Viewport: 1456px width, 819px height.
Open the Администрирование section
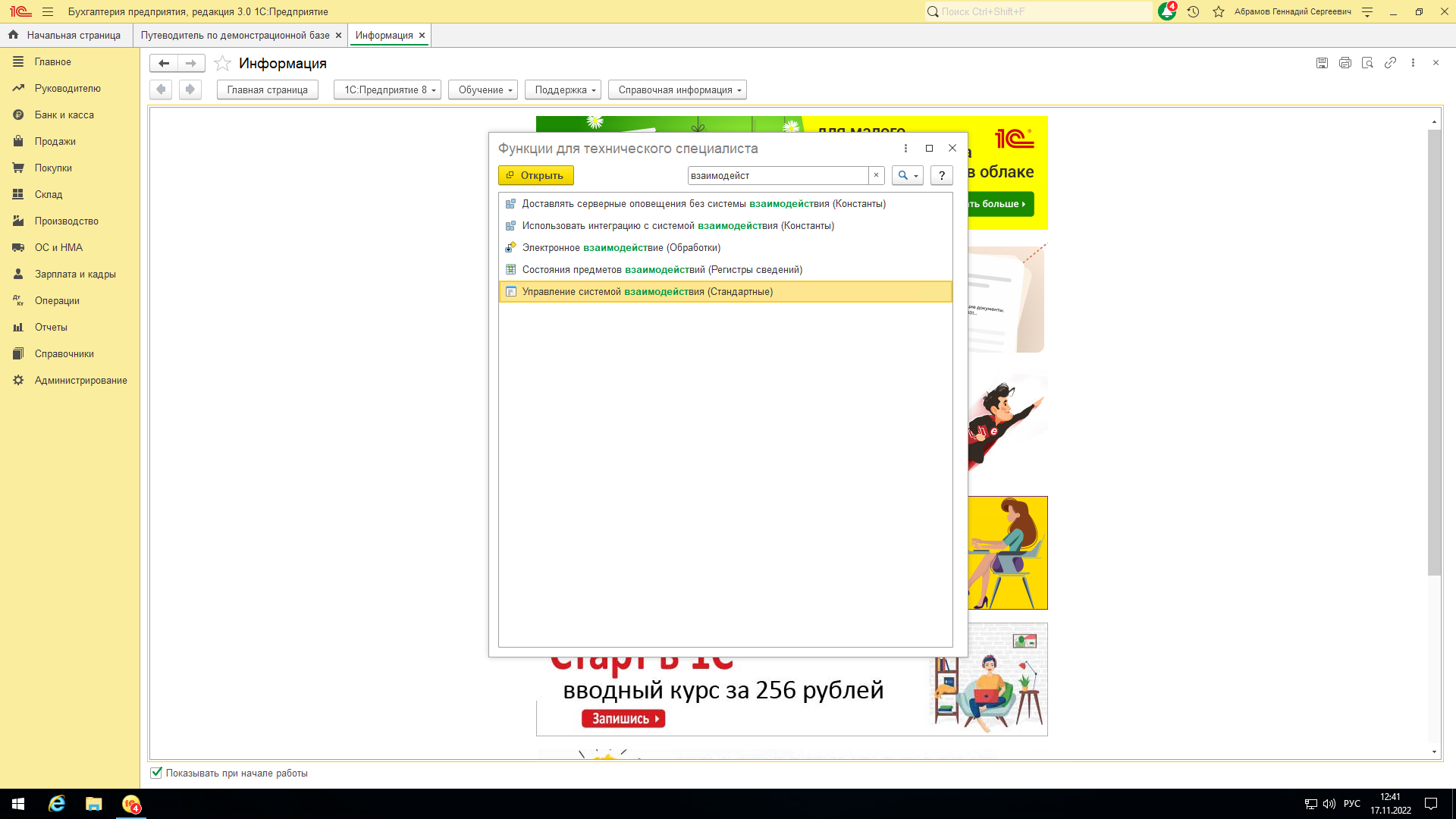point(70,381)
